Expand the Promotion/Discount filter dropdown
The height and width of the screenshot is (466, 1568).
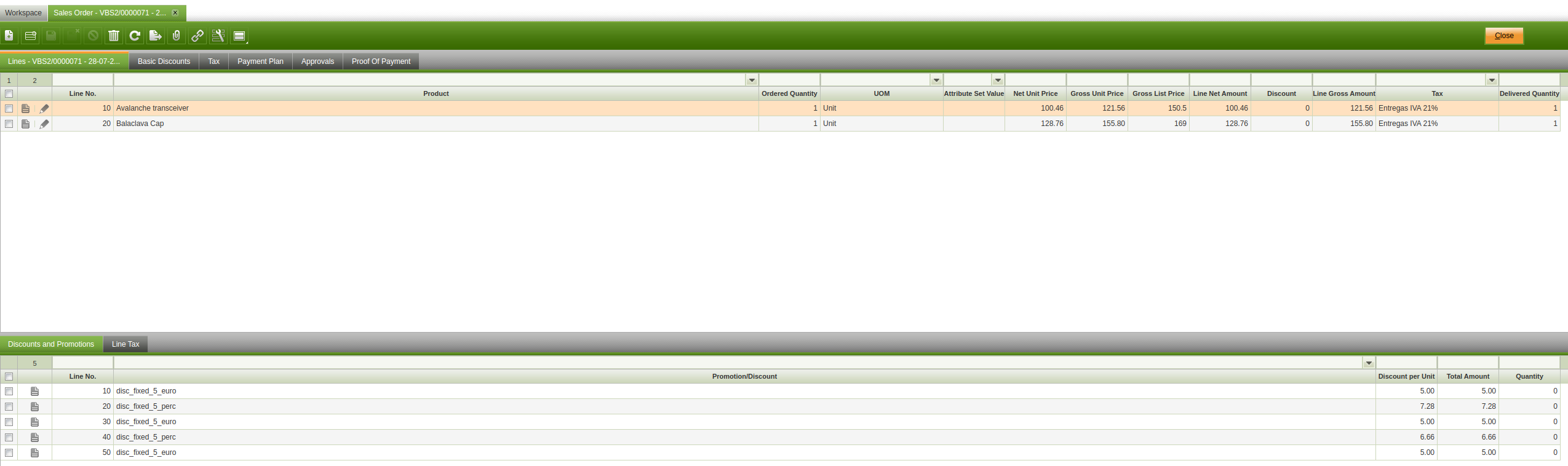point(1369,363)
